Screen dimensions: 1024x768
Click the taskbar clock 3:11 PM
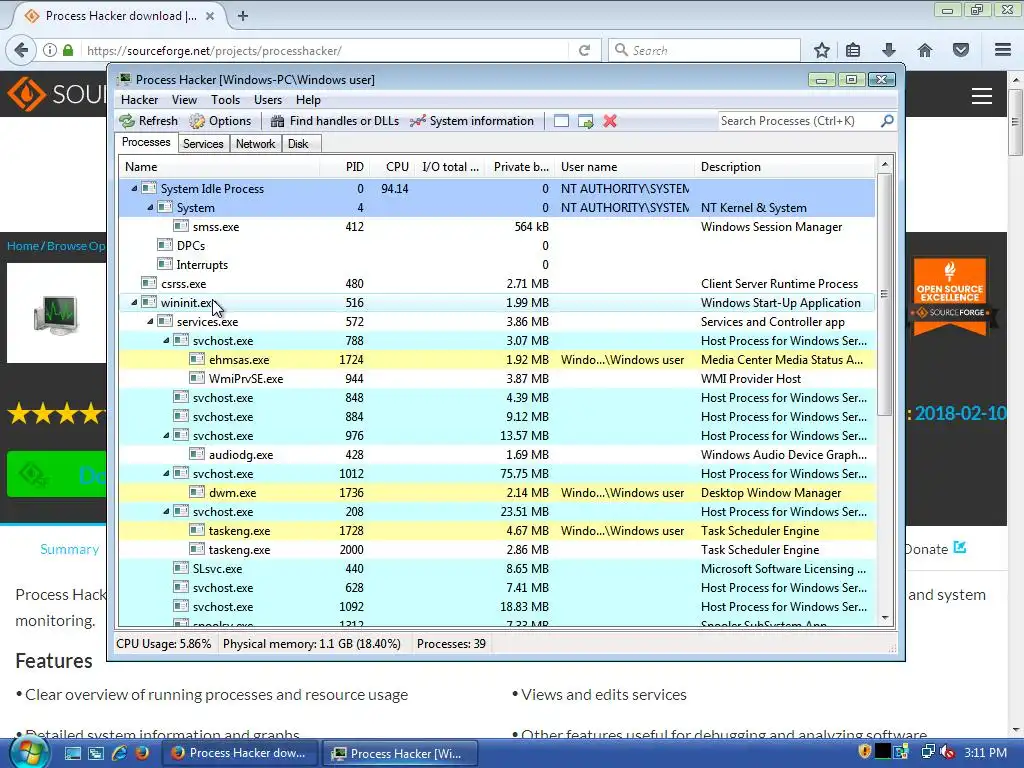pyautogui.click(x=985, y=752)
